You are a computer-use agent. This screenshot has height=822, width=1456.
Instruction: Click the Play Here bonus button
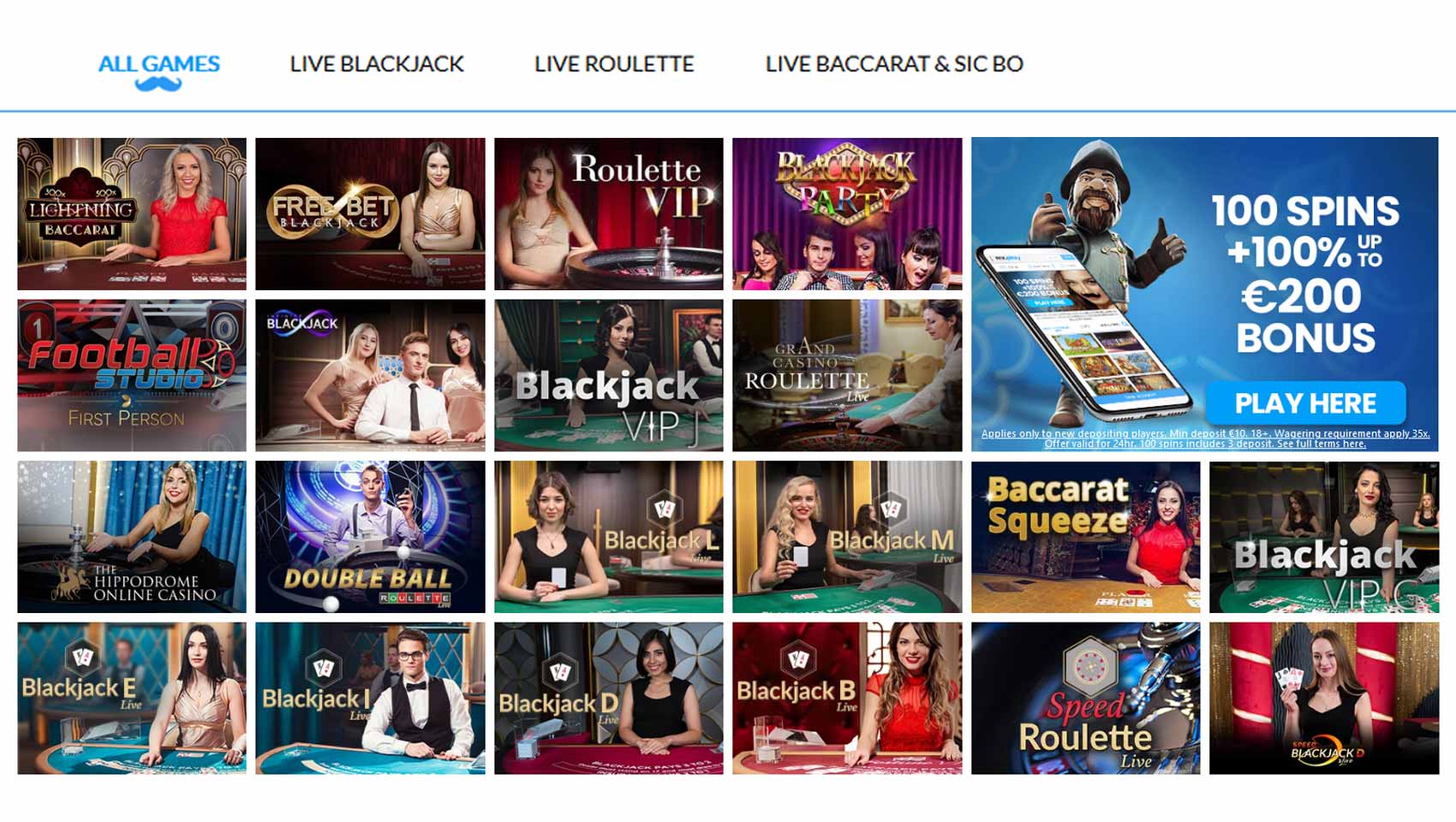pos(1306,403)
